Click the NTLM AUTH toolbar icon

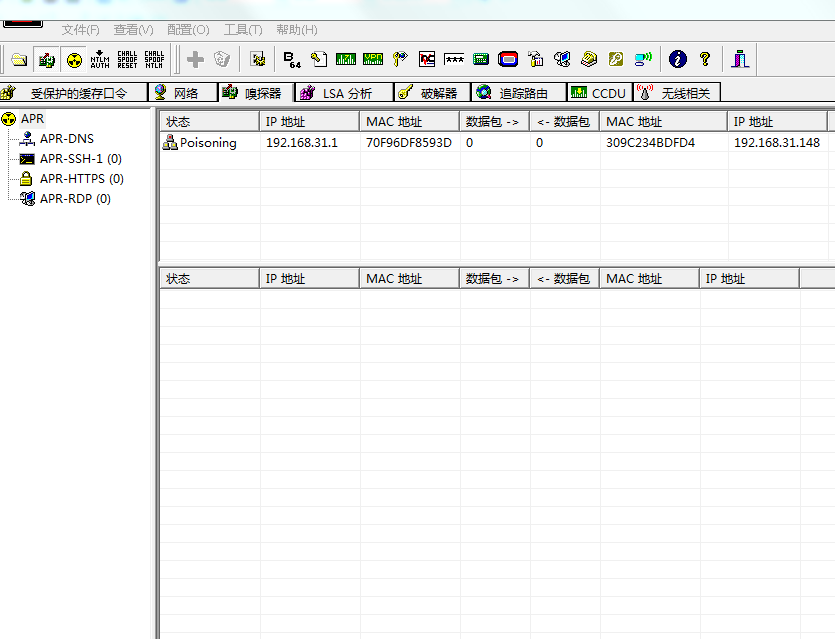100,59
